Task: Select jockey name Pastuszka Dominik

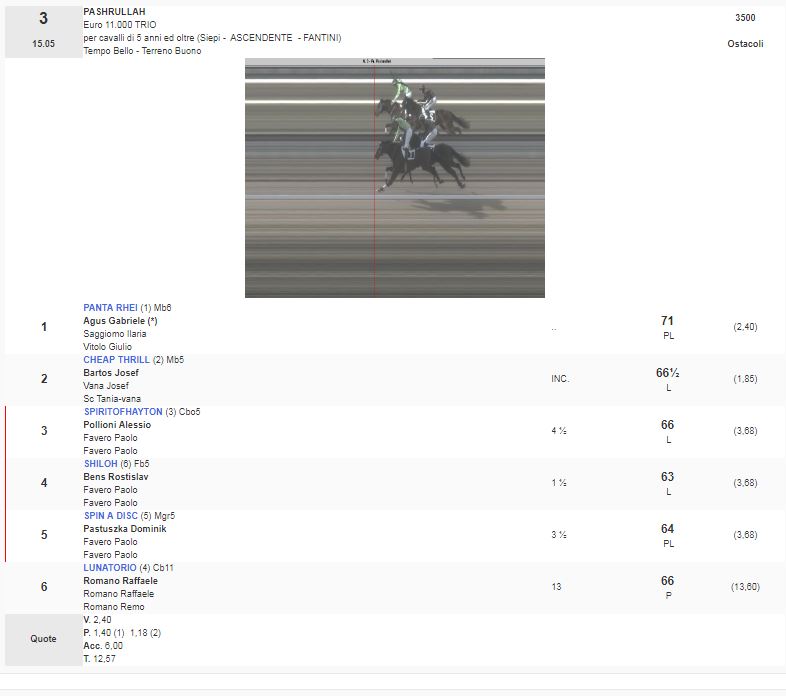Action: coord(124,529)
